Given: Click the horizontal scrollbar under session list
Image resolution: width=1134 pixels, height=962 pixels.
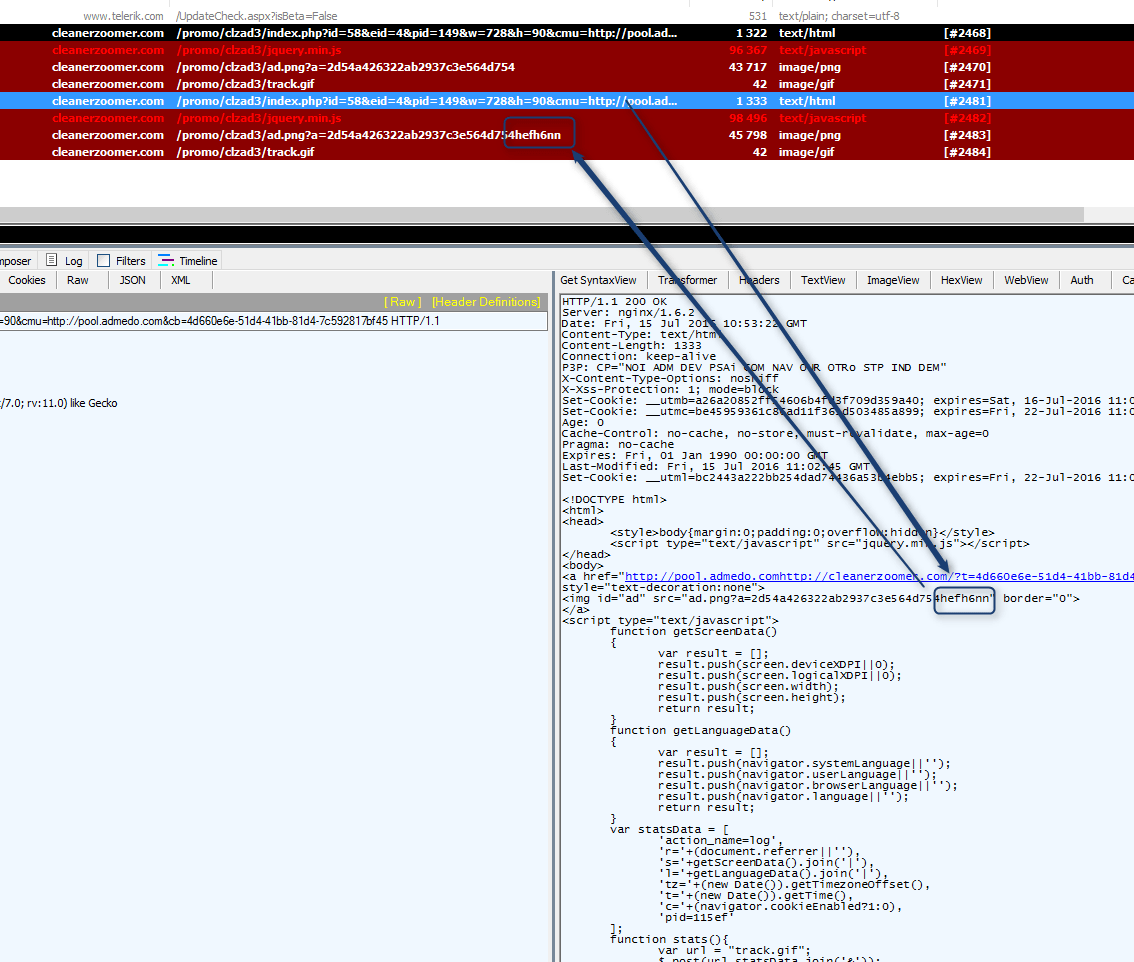Looking at the screenshot, I should point(541,215).
